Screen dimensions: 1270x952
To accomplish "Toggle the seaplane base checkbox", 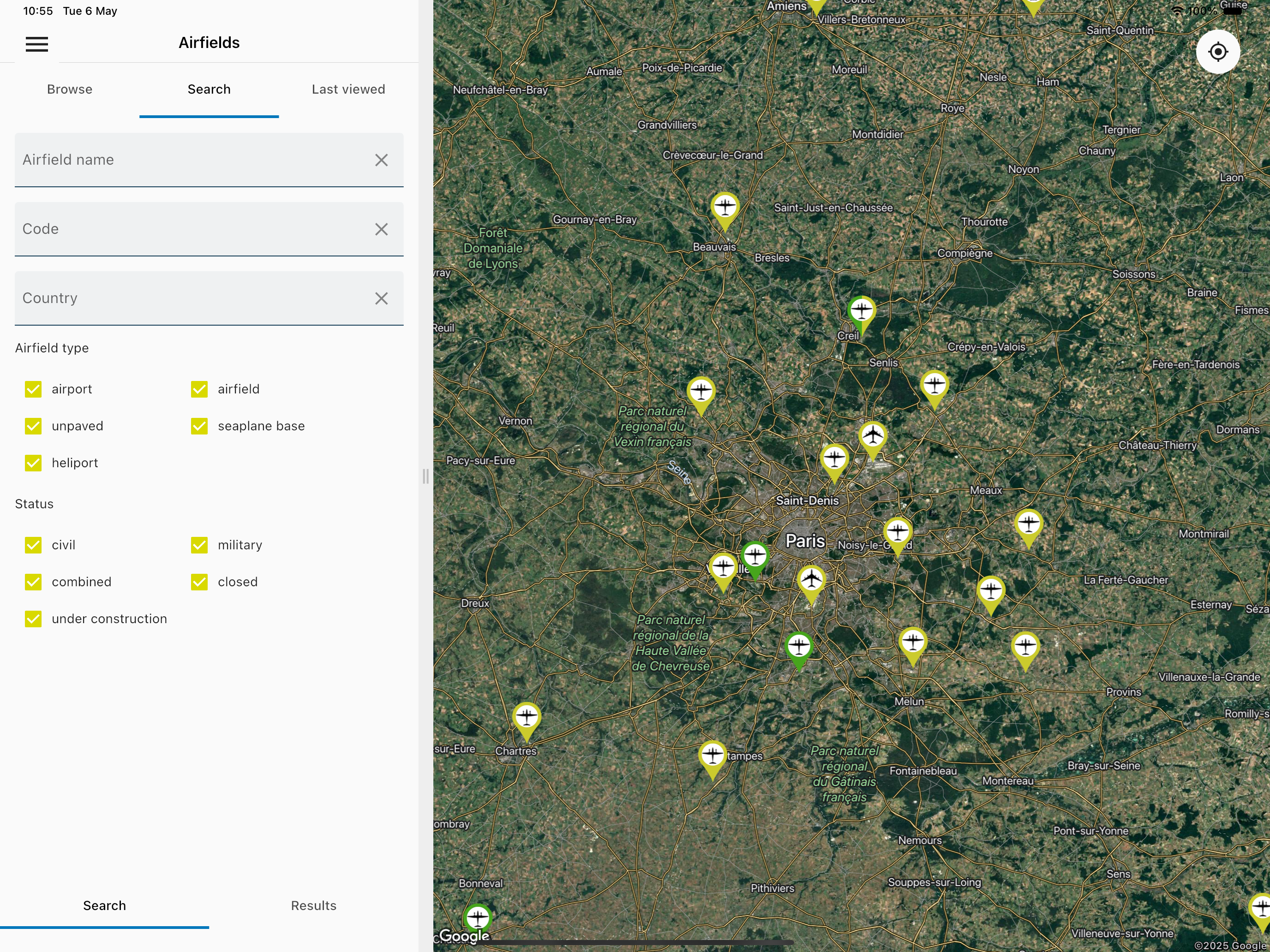I will pos(199,426).
